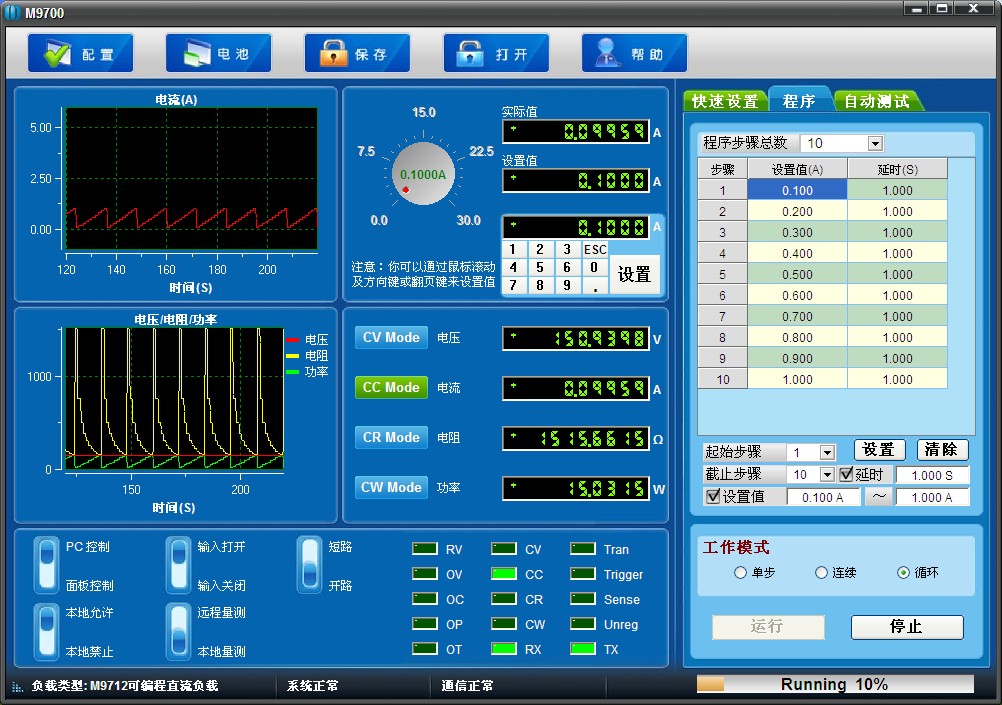Select the 单步 work mode radio button
The width and height of the screenshot is (1002, 705).
pyautogui.click(x=740, y=572)
